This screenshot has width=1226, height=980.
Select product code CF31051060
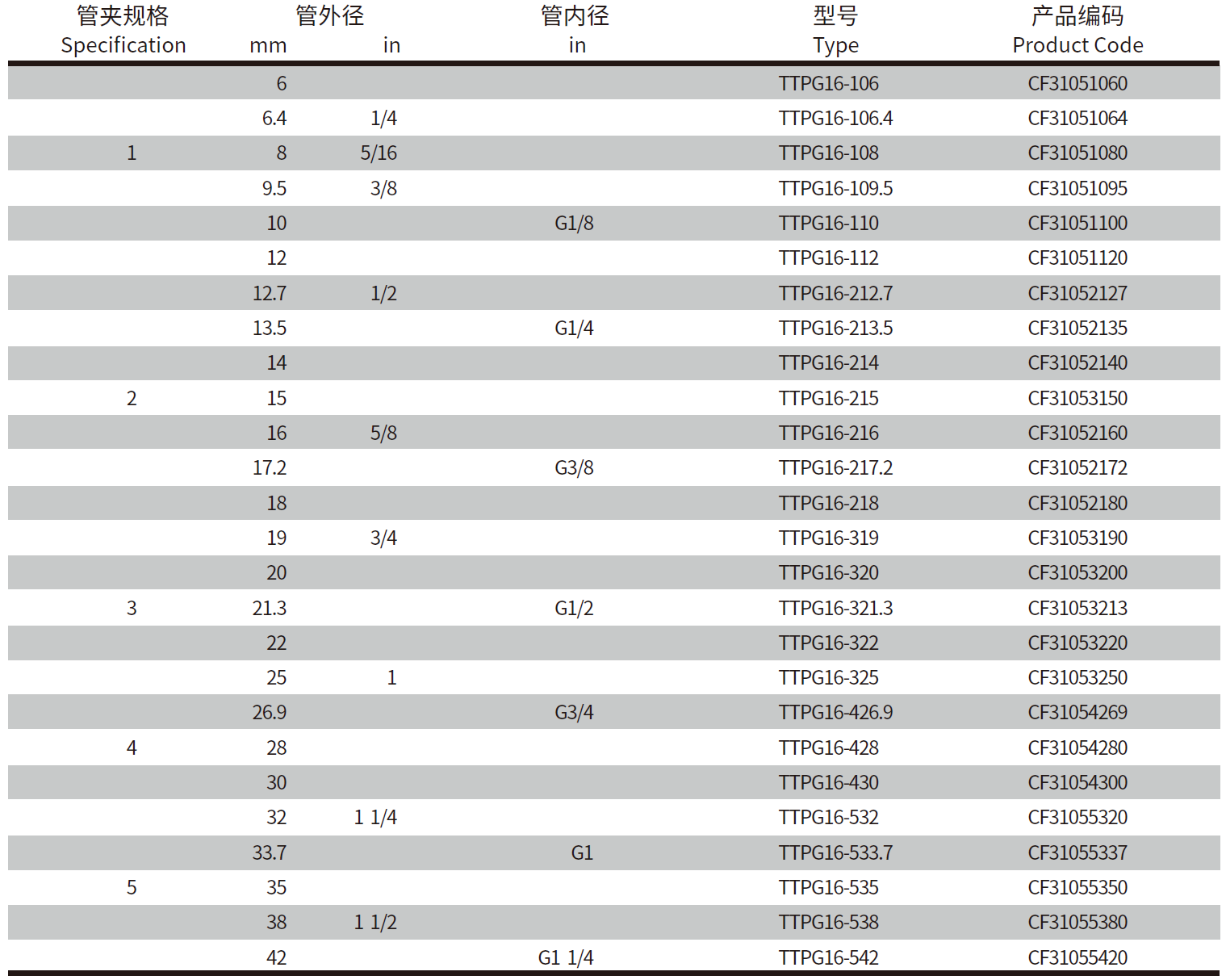point(1077,83)
